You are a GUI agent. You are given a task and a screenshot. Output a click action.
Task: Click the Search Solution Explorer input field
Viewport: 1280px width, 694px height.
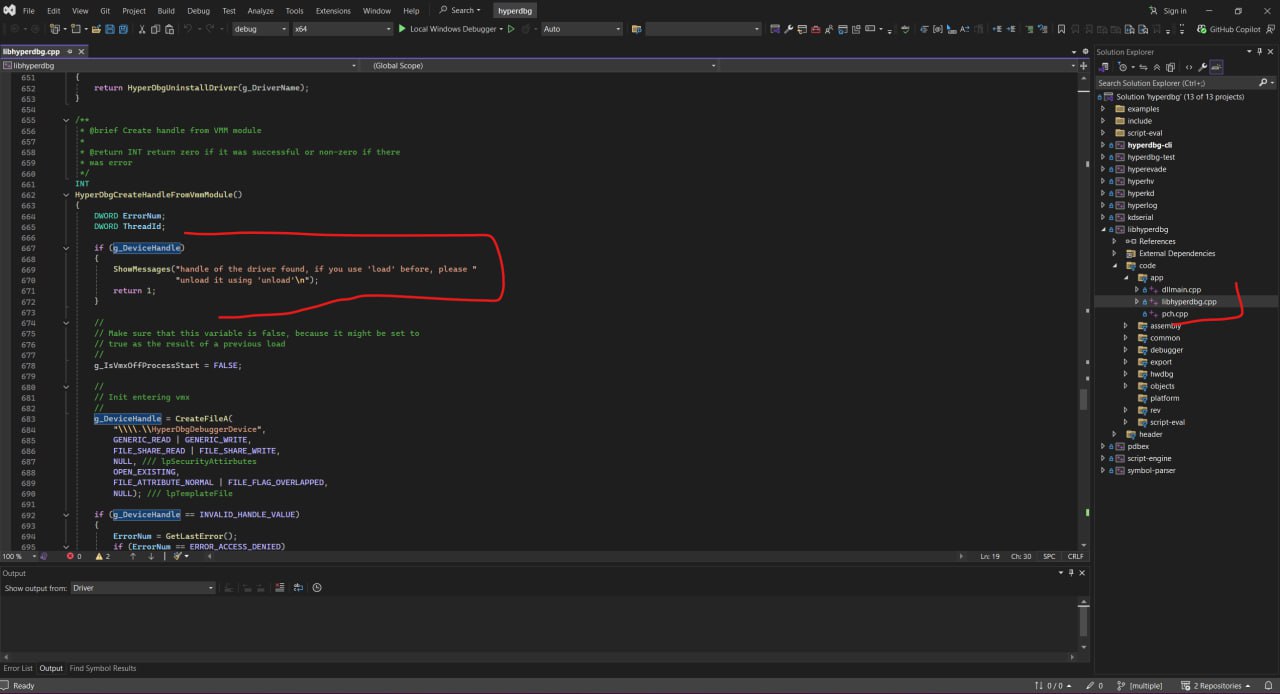pos(1176,83)
